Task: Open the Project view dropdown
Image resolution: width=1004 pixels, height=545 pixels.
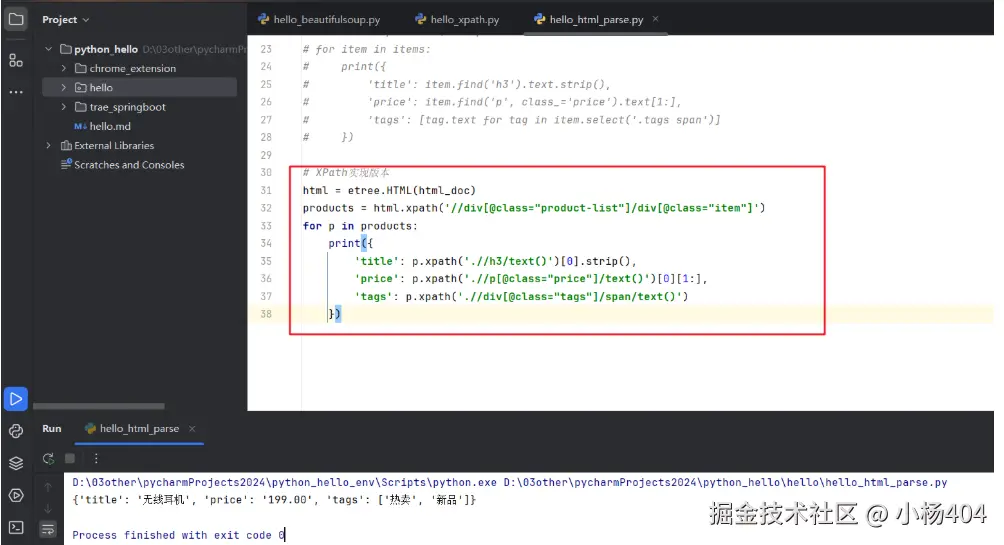Action: pos(66,20)
